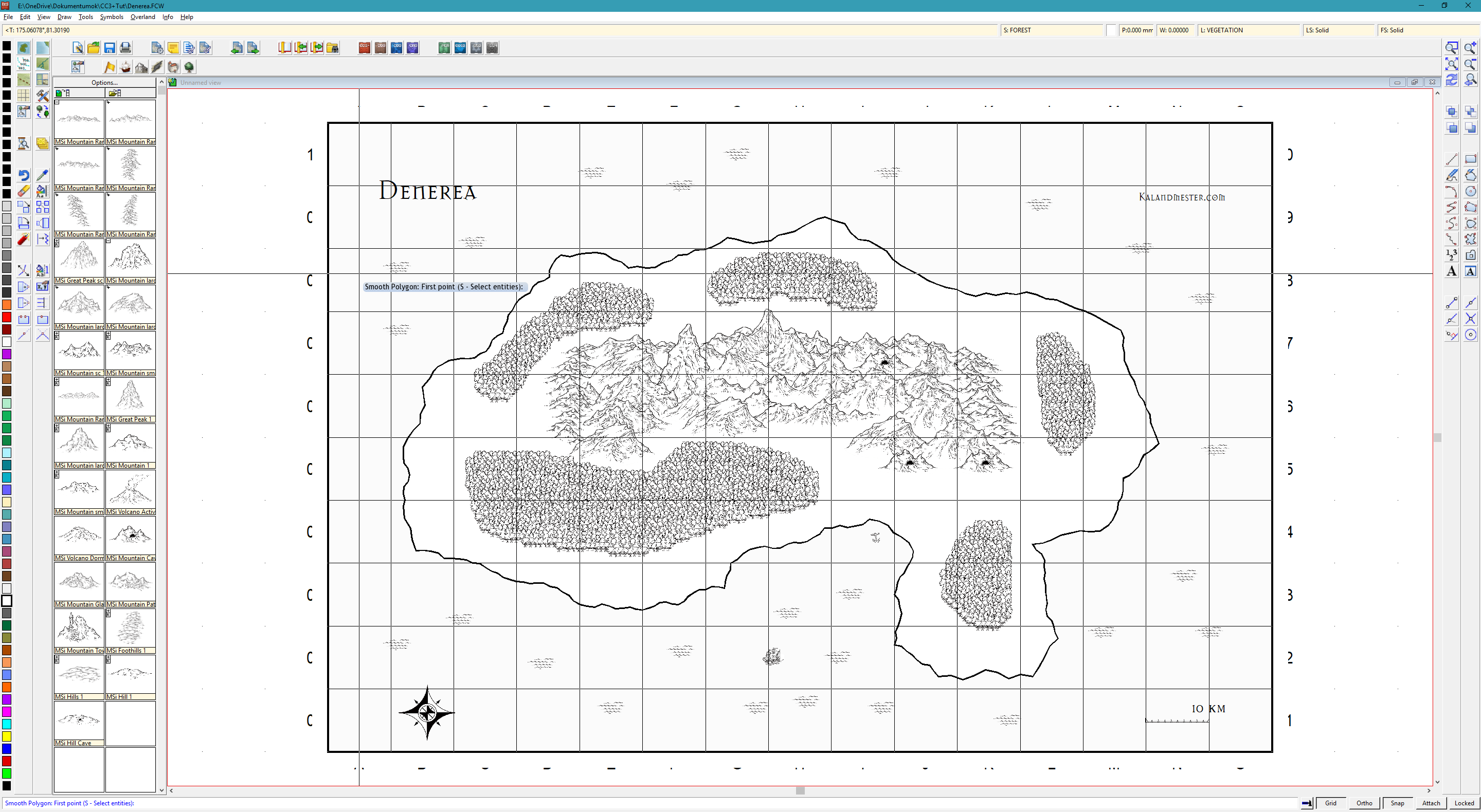Click the sailing ship symbols icon
The width and height of the screenshot is (1481, 812).
pyautogui.click(x=125, y=67)
